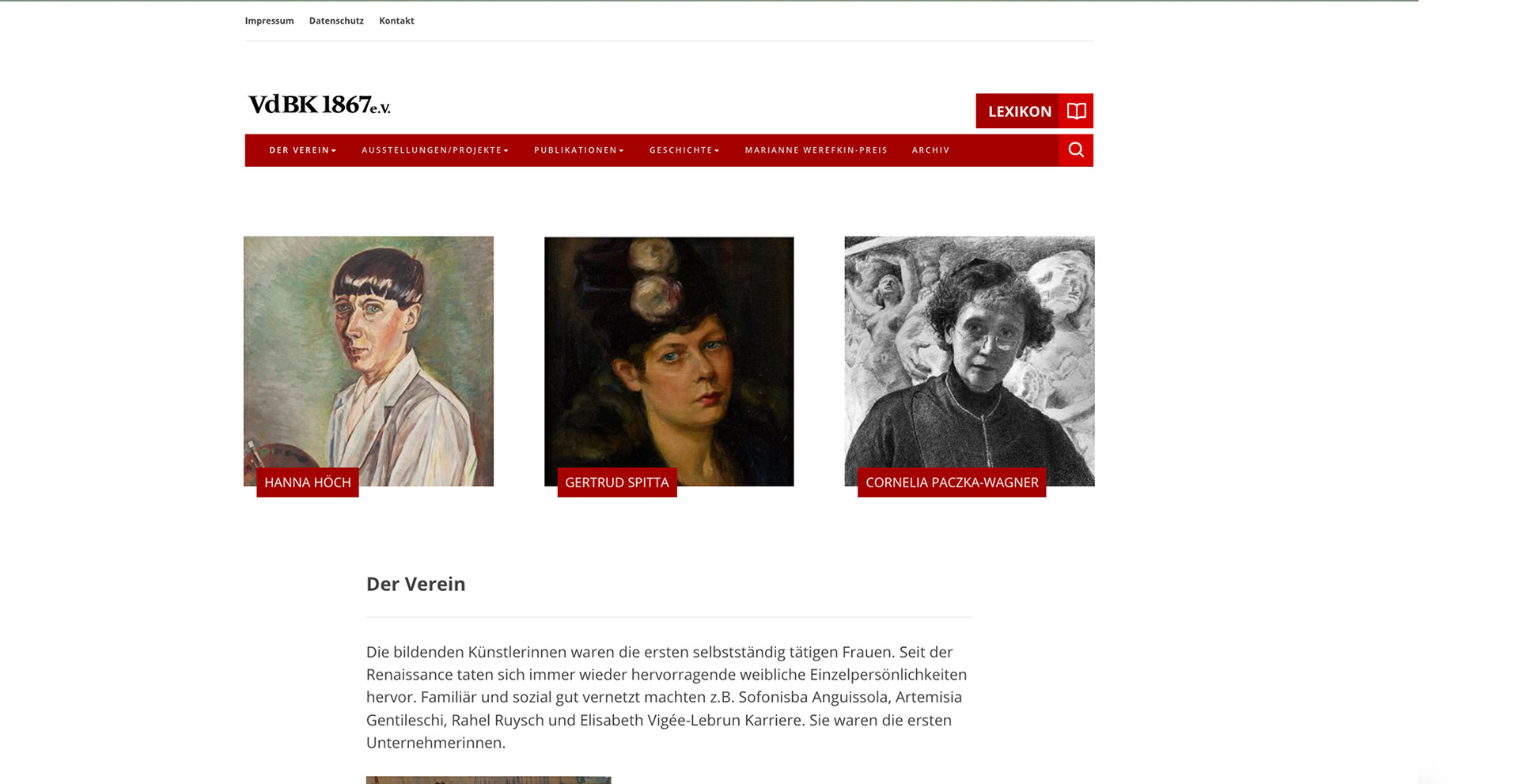Go to the Archiv menu item
This screenshot has width=1519, height=784.
[x=930, y=150]
